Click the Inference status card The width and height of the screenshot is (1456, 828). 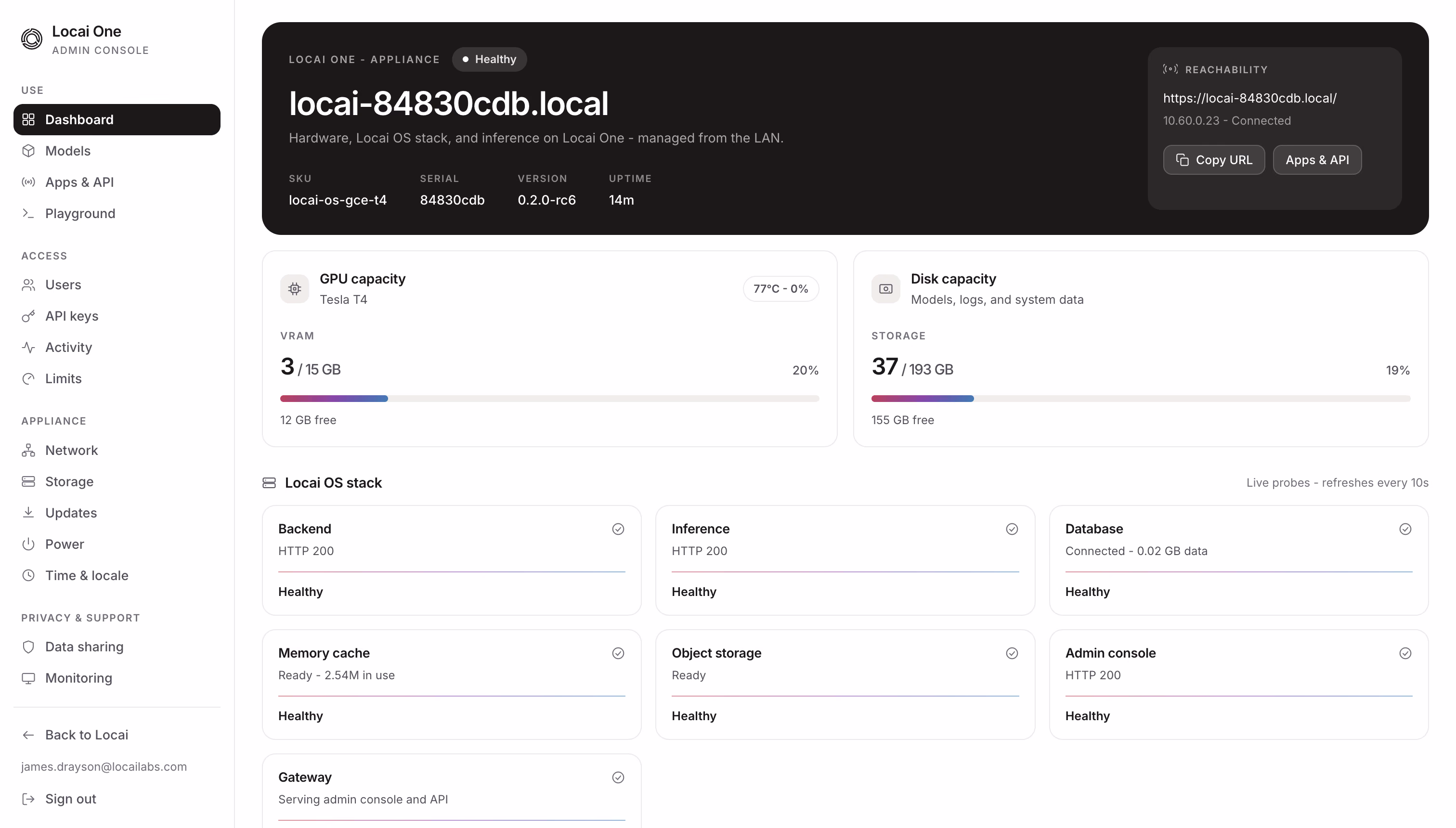coord(845,560)
